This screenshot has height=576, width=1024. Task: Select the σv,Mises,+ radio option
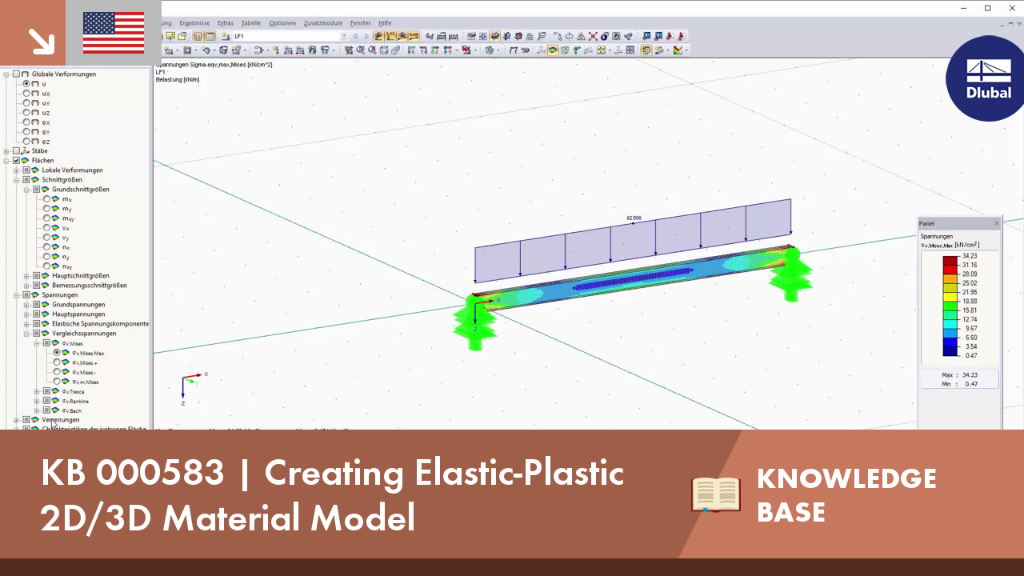(x=57, y=362)
